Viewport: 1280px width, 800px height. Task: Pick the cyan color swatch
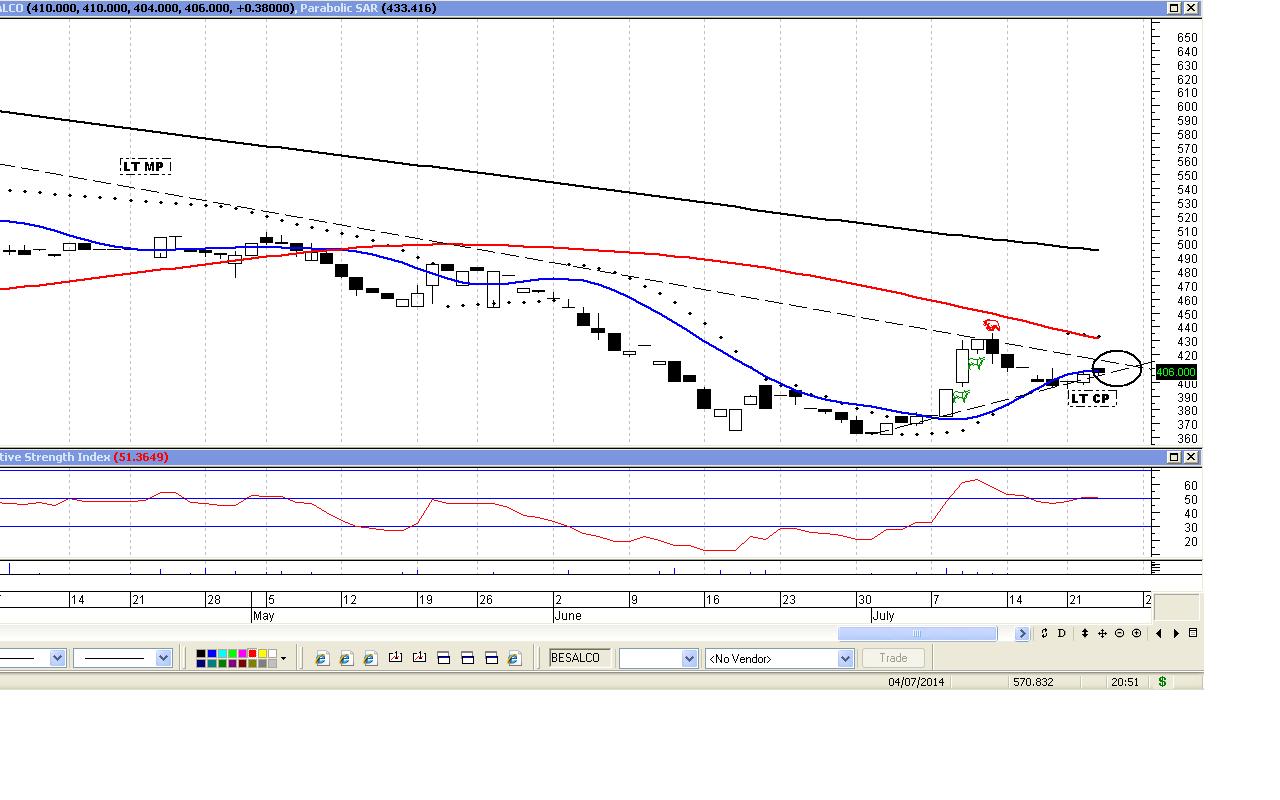[x=223, y=653]
